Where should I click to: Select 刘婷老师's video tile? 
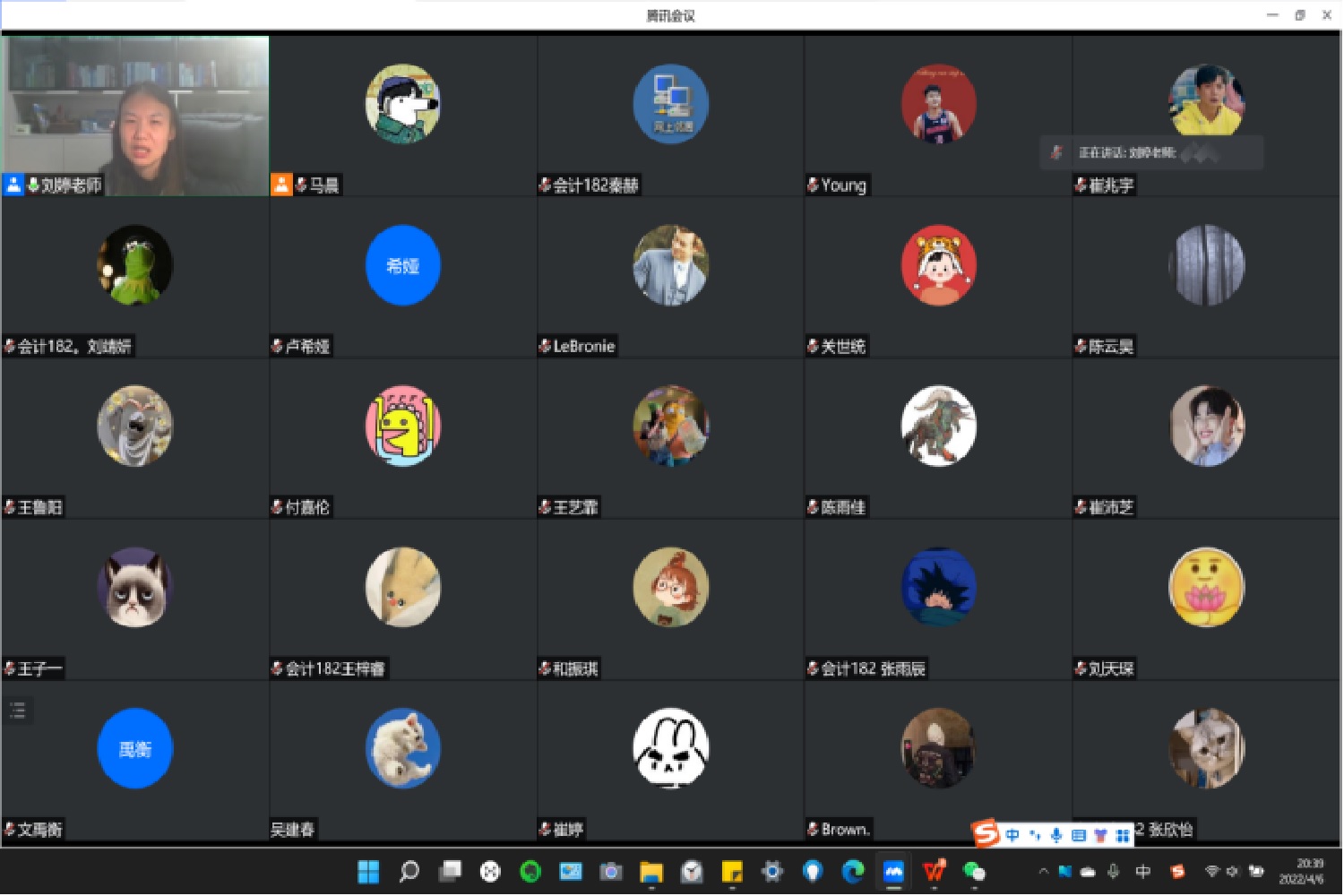(135, 115)
